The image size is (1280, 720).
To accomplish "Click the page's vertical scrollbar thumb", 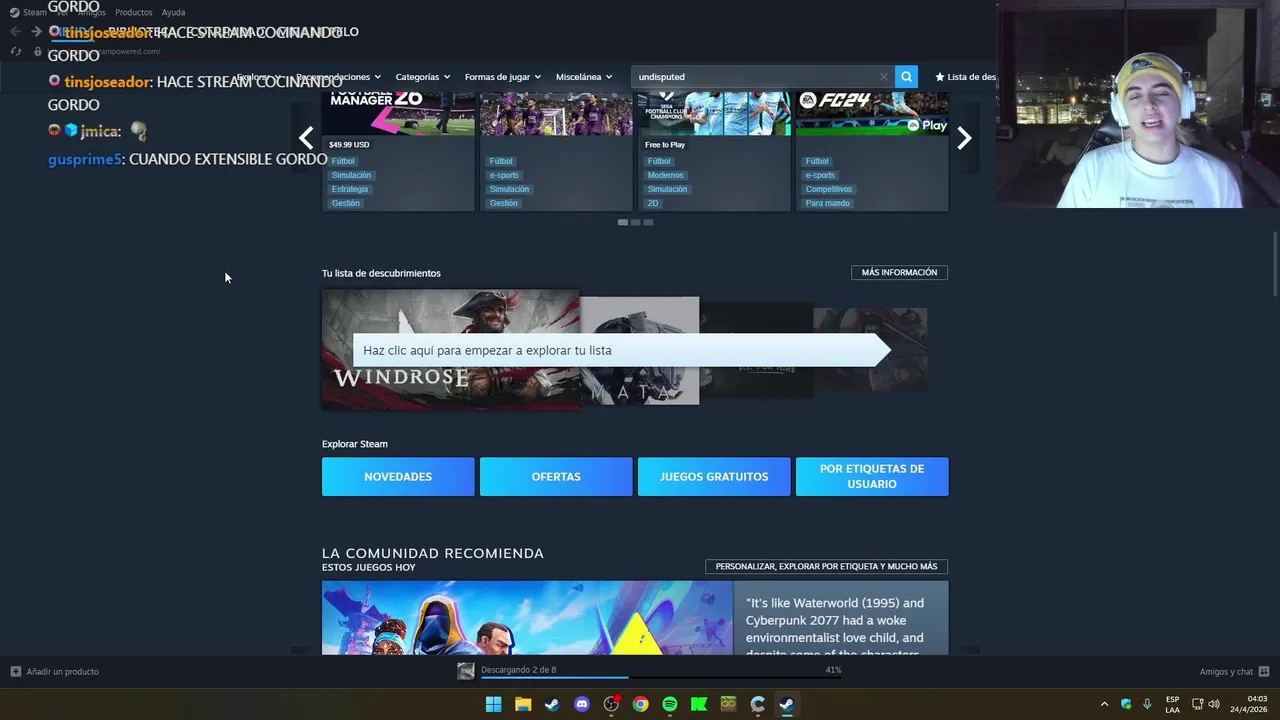I will tap(1274, 265).
